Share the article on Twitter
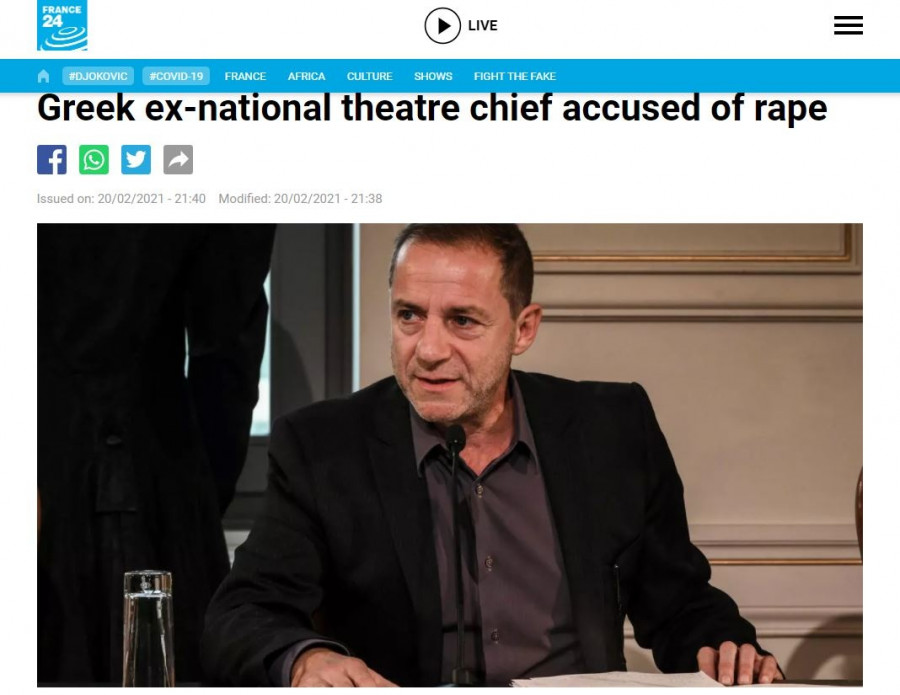 136,160
